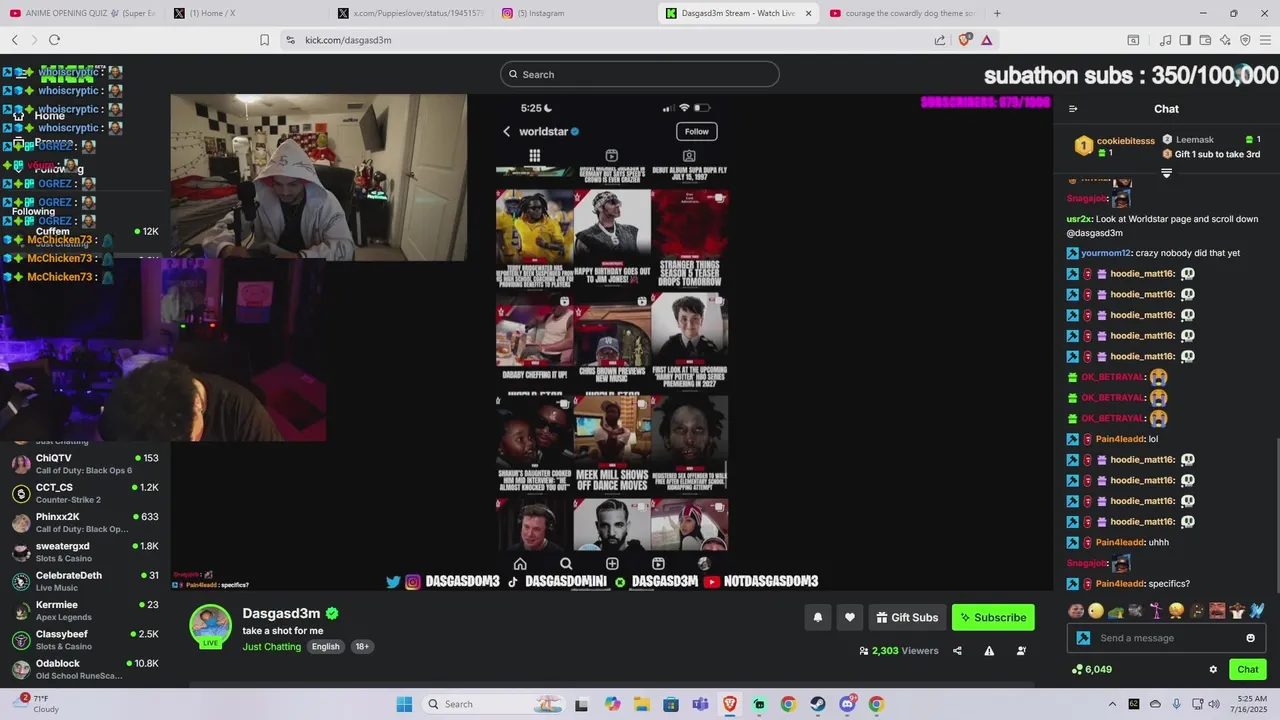Image resolution: width=1280 pixels, height=720 pixels.
Task: Open the browser hamburger menu
Action: [1265, 40]
